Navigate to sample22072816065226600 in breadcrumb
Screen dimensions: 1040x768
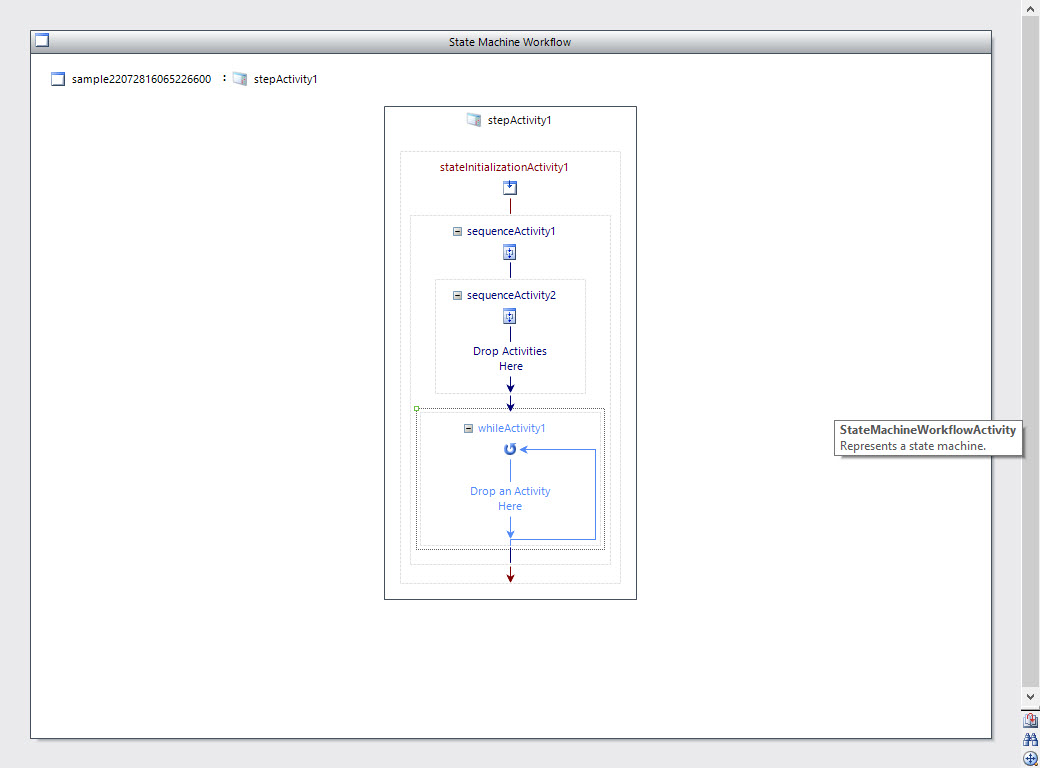point(141,79)
